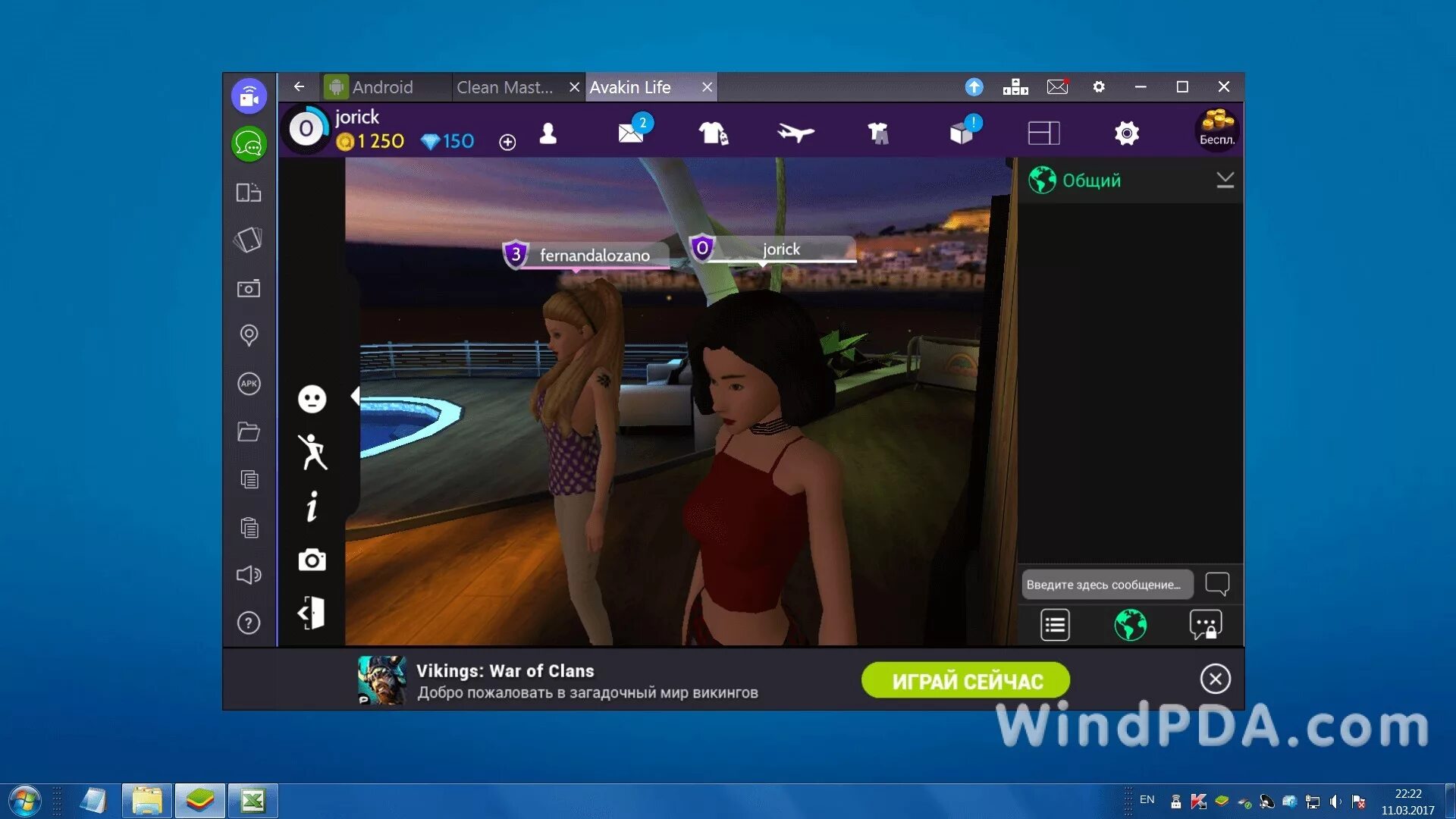Open the avatar animations dance icon
The image size is (1456, 819).
(312, 452)
